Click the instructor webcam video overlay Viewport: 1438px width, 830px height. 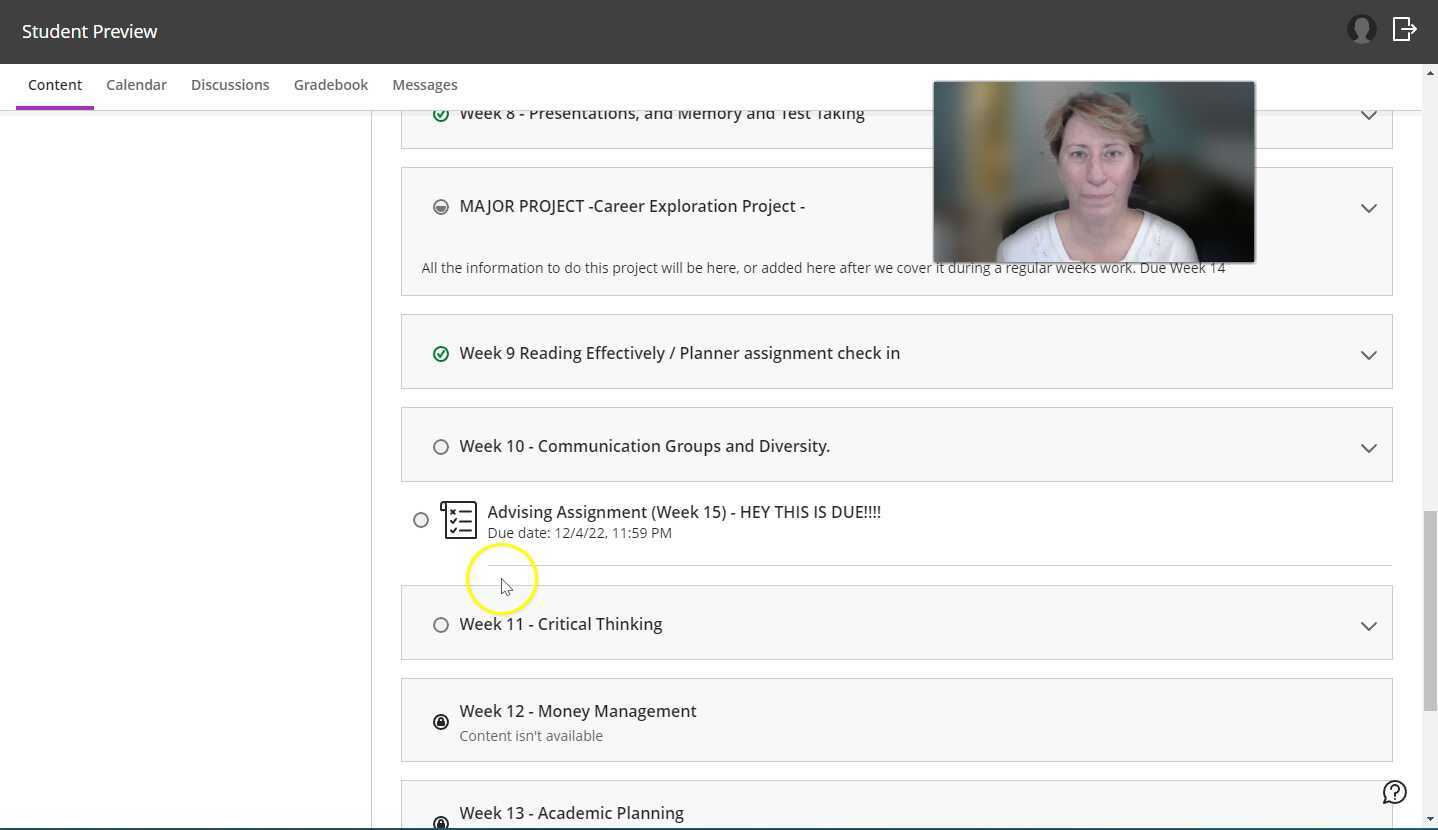click(x=1093, y=172)
